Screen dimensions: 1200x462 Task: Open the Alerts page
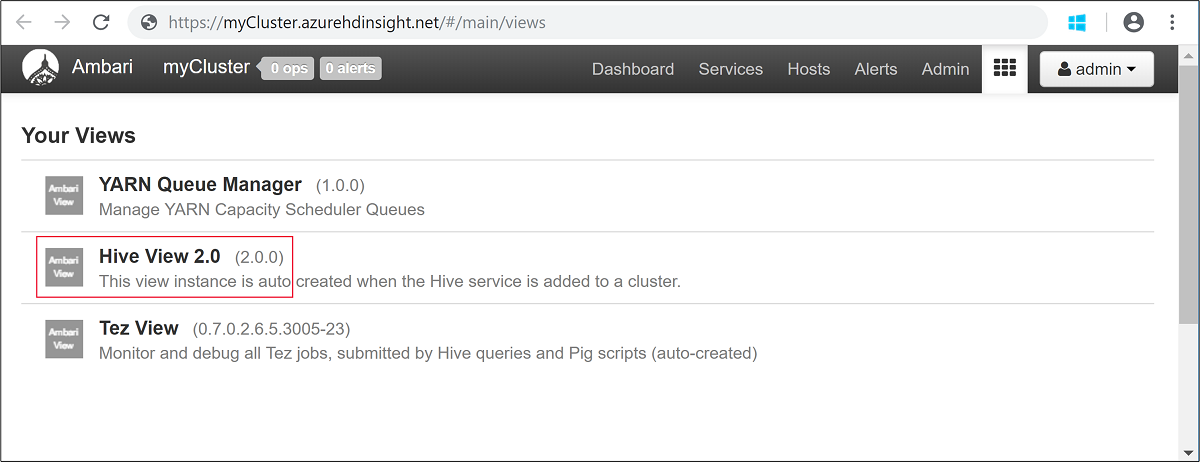(x=875, y=69)
